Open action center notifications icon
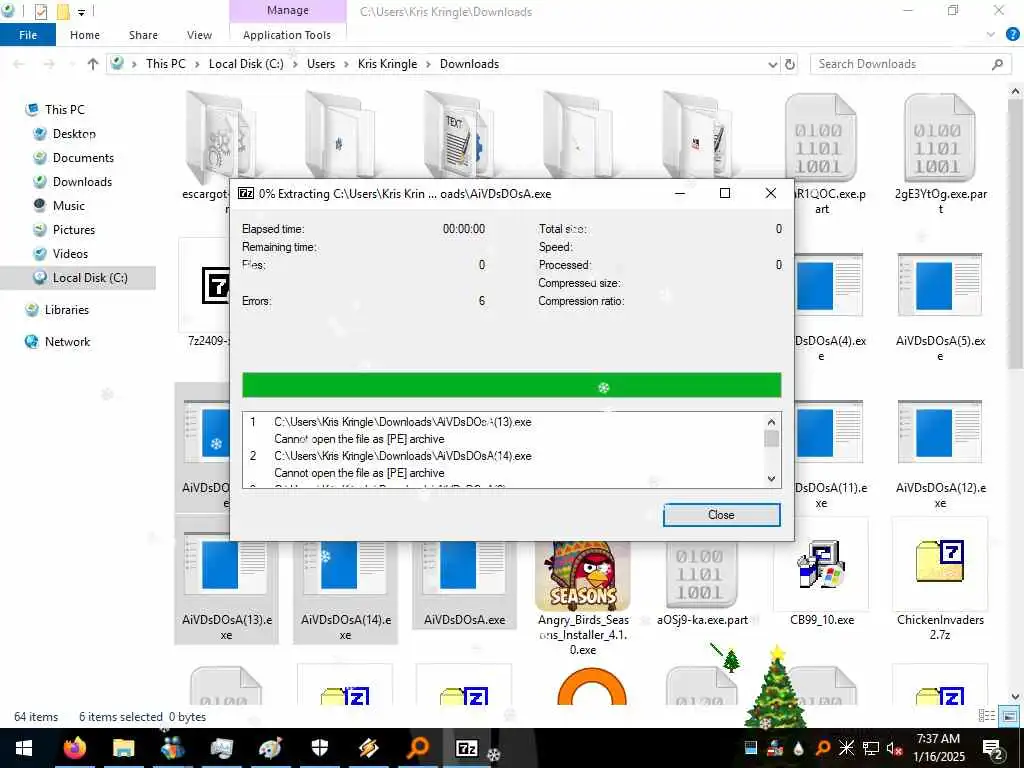Viewport: 1024px width, 768px height. (993, 748)
